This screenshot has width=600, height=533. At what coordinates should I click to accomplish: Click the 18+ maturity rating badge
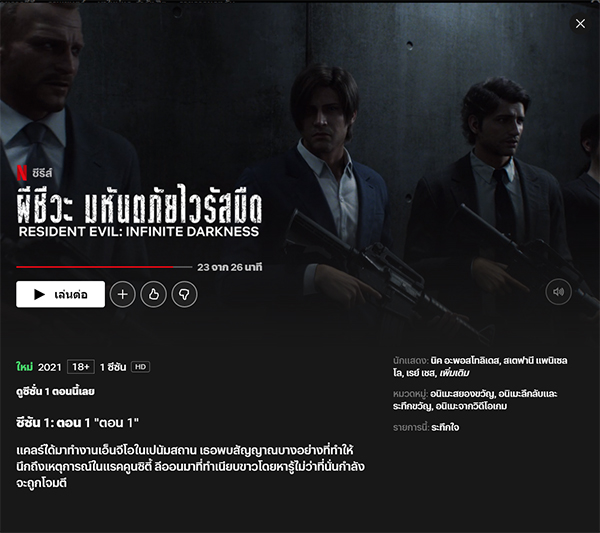click(81, 367)
